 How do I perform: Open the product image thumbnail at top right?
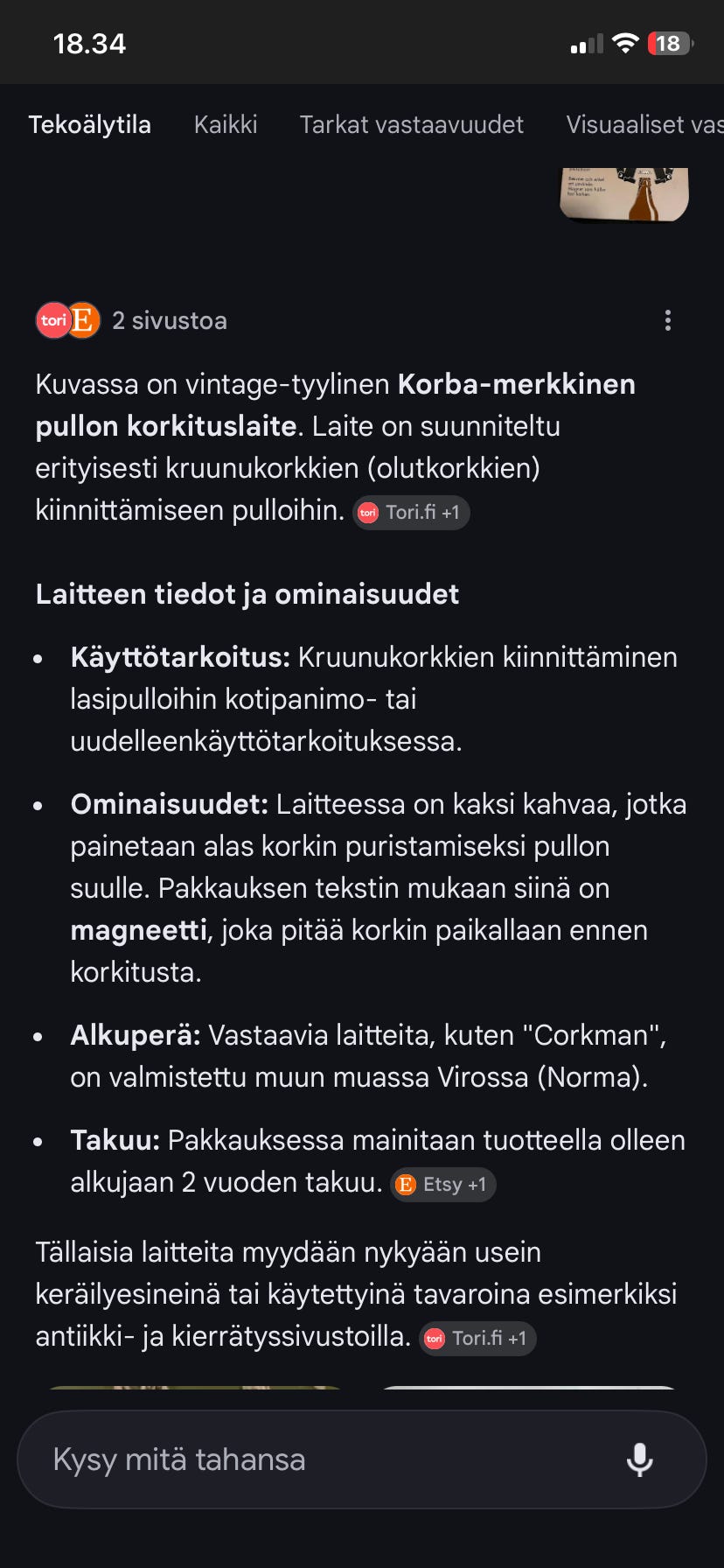[x=623, y=194]
